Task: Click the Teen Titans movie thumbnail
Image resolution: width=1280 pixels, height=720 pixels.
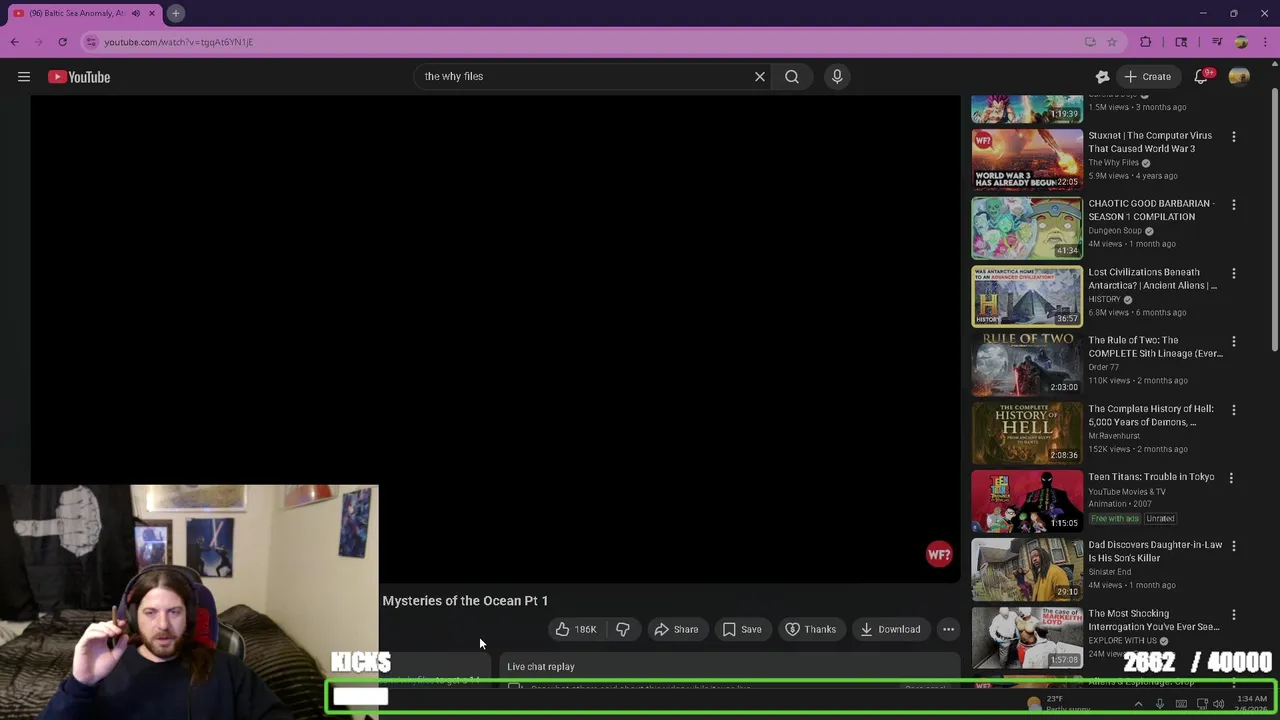Action: (1027, 501)
